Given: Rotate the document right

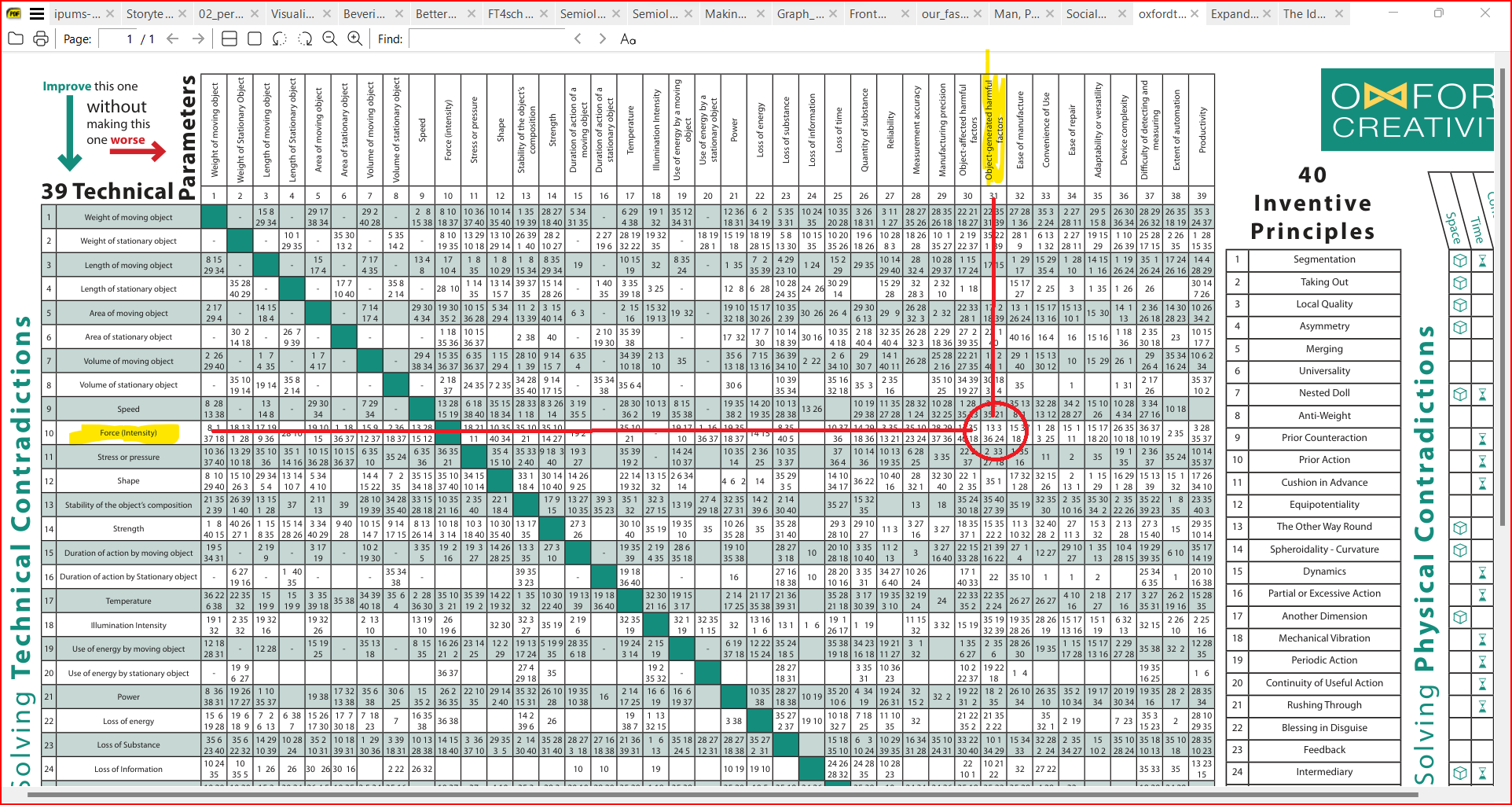Looking at the screenshot, I should [305, 39].
